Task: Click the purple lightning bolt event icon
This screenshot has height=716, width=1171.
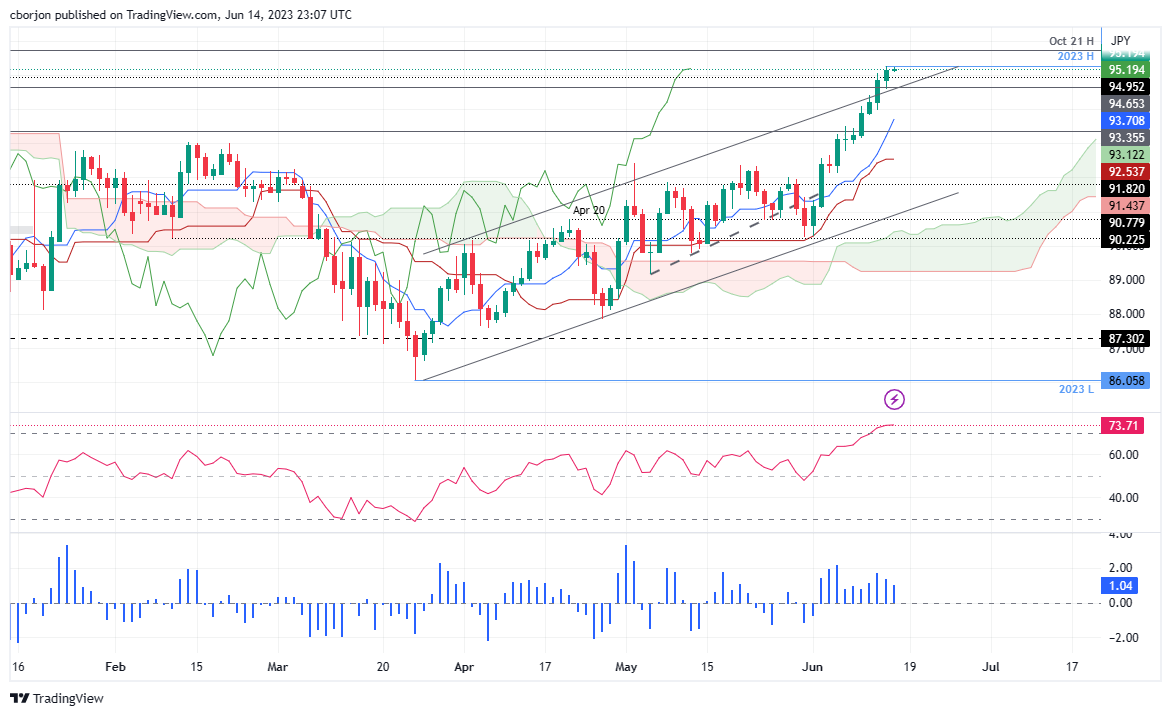Action: [x=895, y=399]
